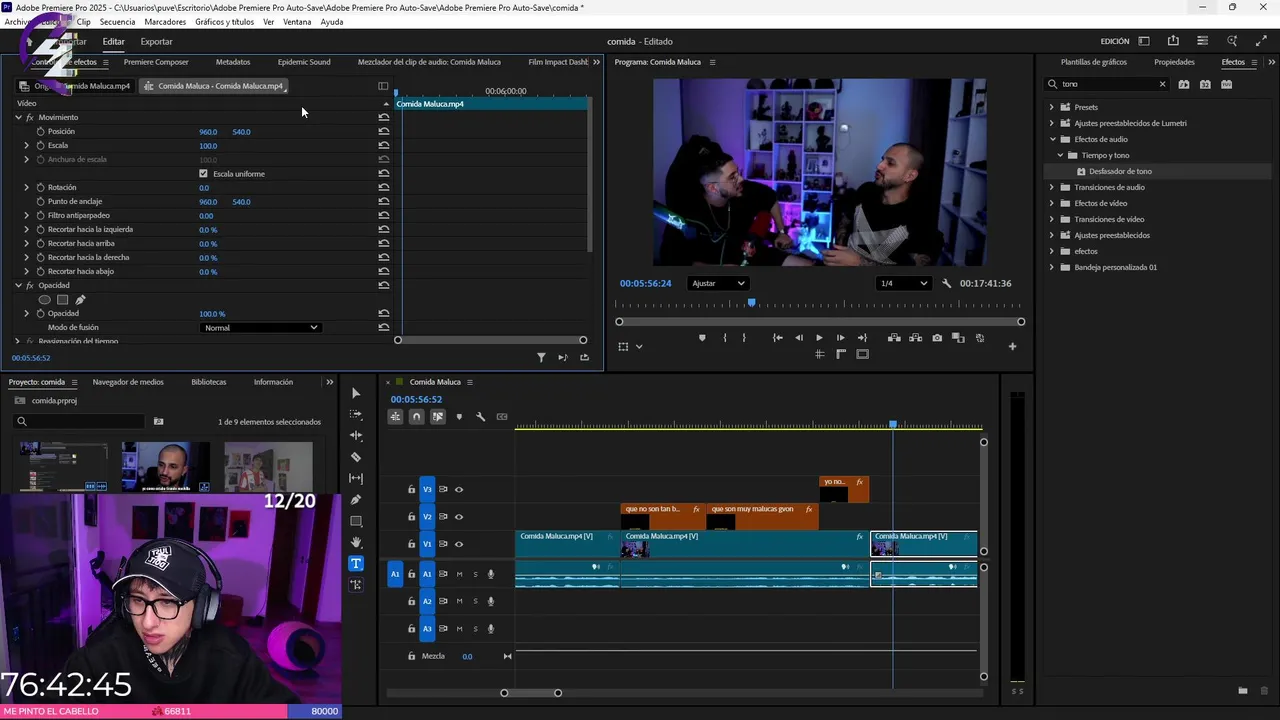
Task: Click the Effects search field containing tono
Action: 1107,84
